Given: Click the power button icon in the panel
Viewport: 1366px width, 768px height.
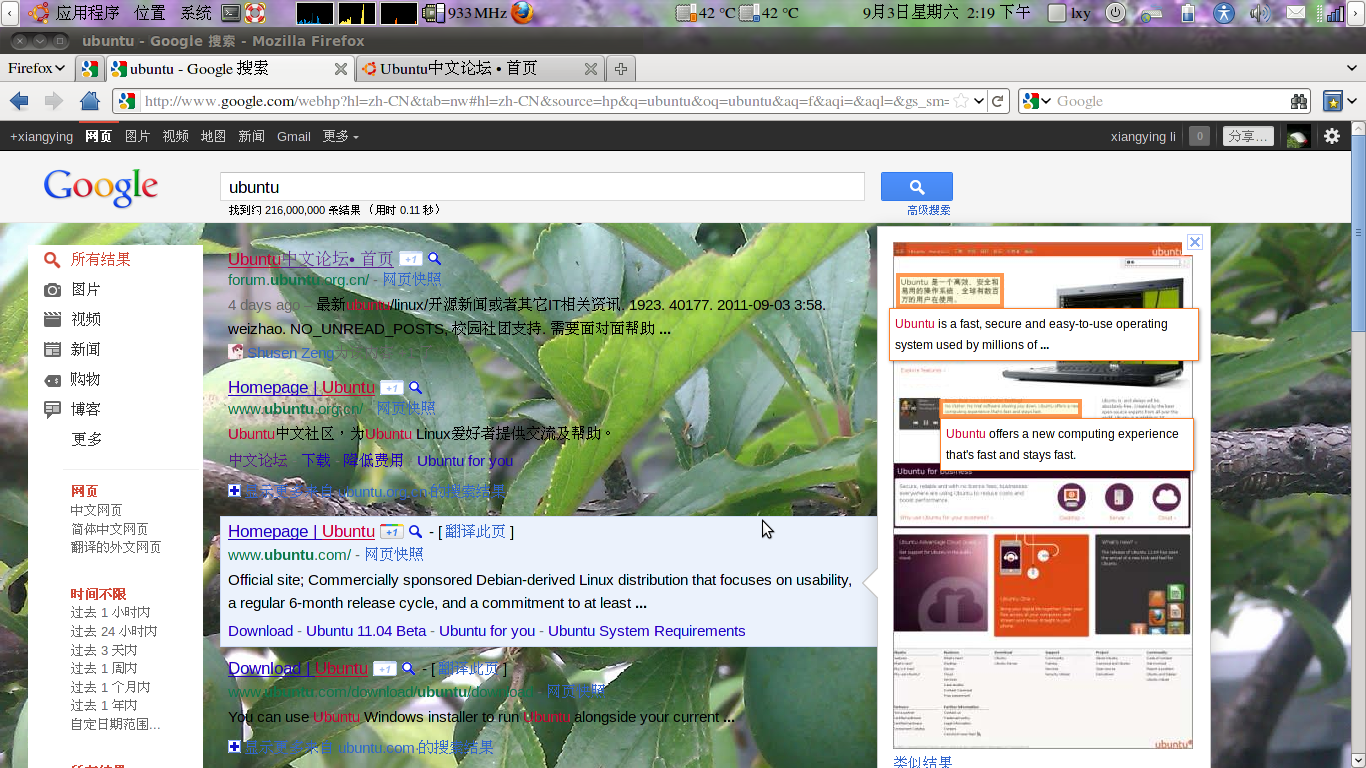Looking at the screenshot, I should click(x=1115, y=13).
